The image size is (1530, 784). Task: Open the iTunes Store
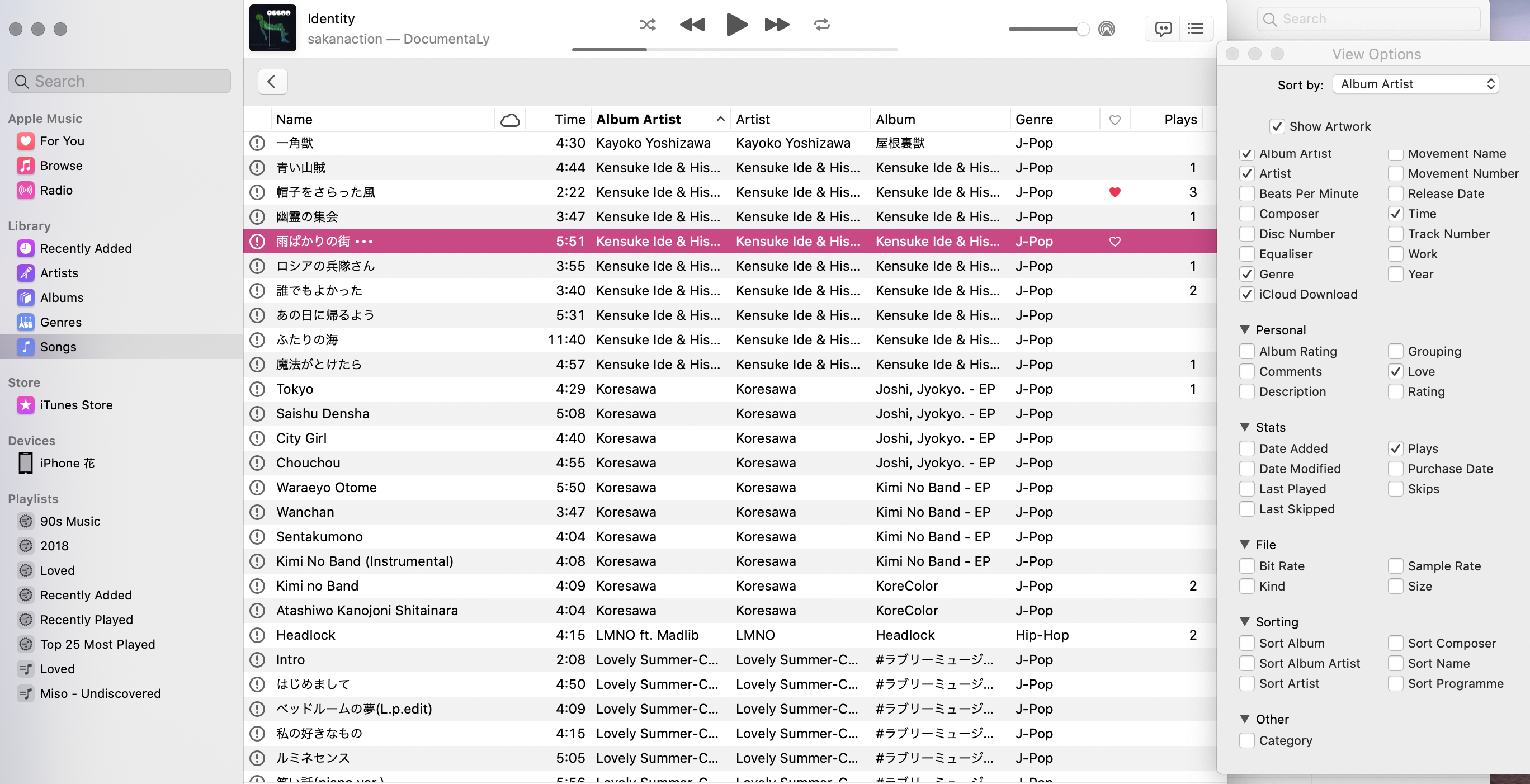coord(76,405)
